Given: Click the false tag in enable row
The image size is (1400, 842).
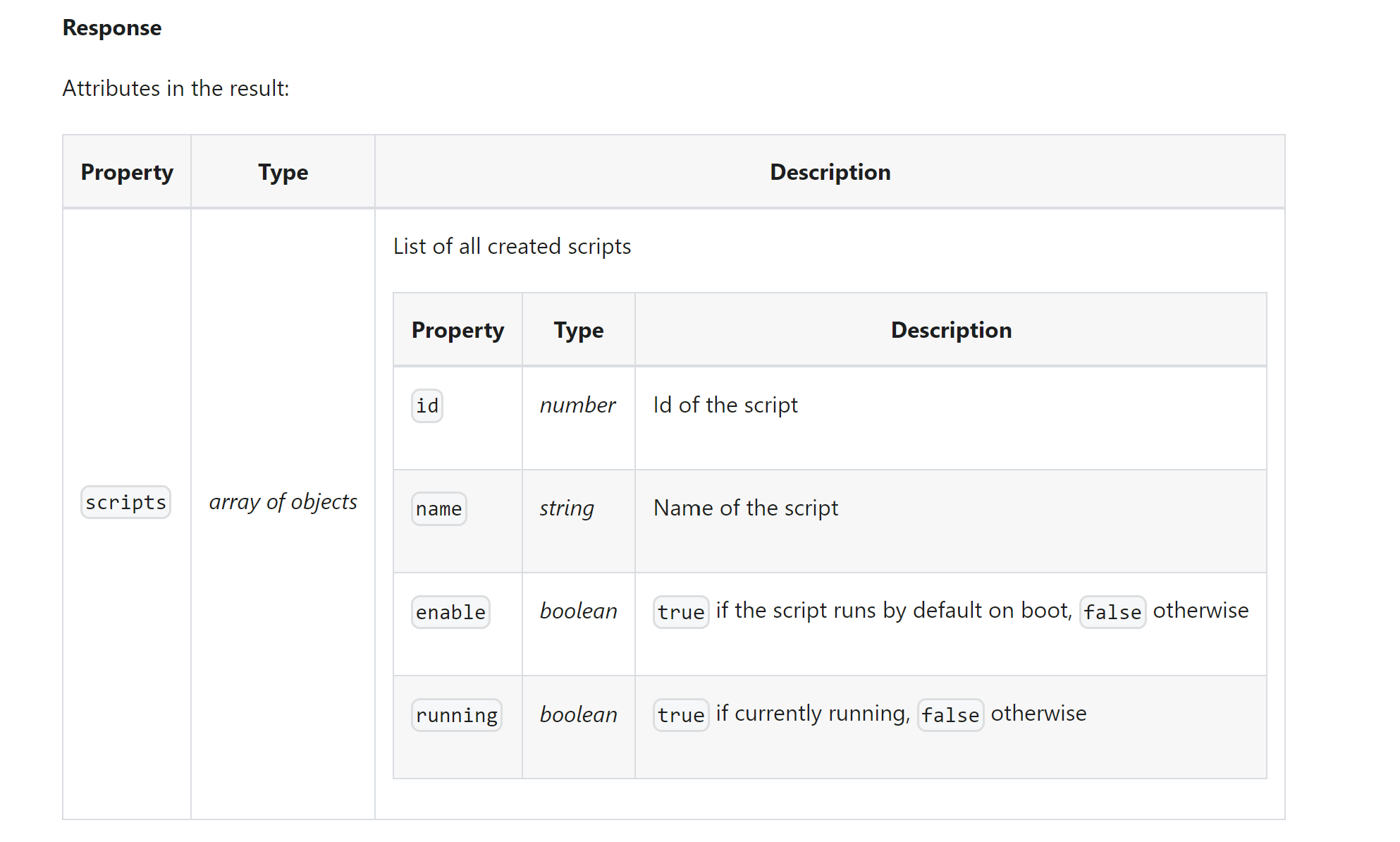Looking at the screenshot, I should point(1112,611).
